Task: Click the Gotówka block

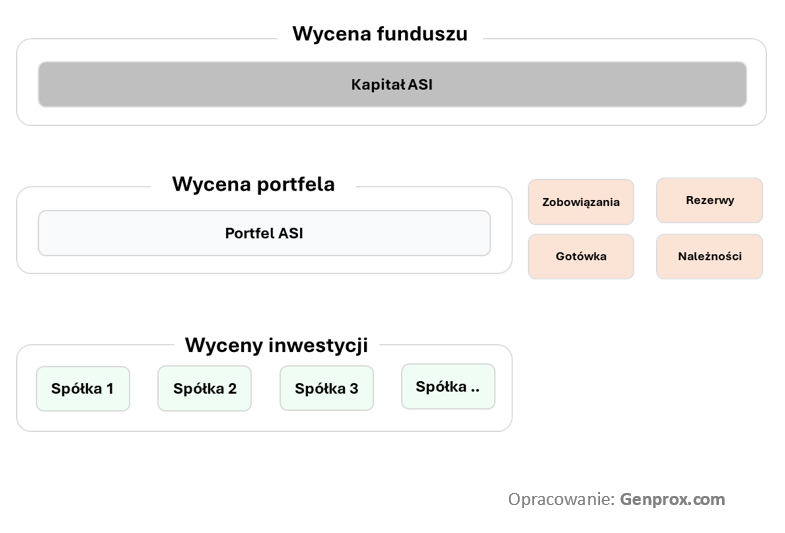Action: [581, 256]
